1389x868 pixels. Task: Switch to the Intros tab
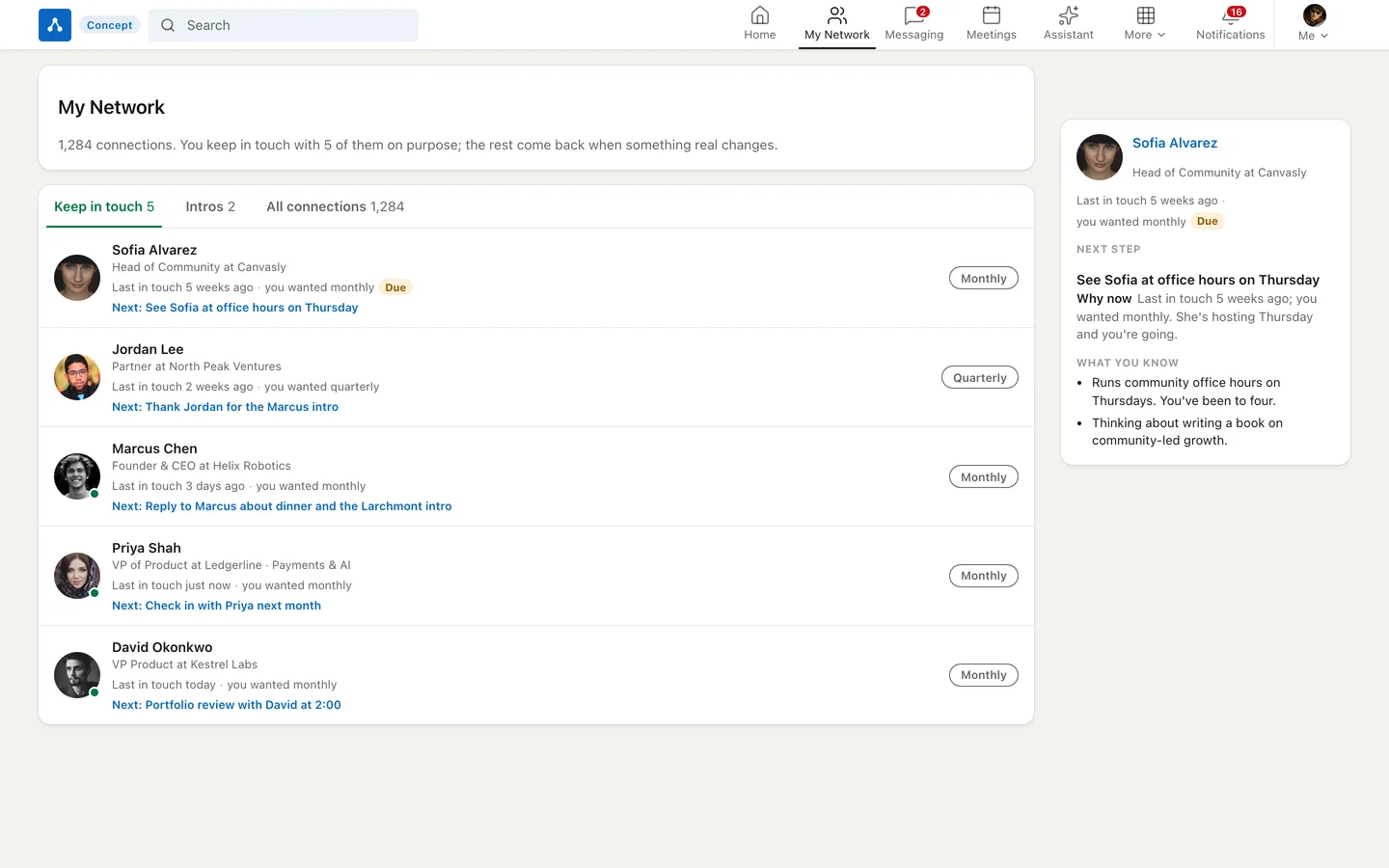tap(210, 206)
